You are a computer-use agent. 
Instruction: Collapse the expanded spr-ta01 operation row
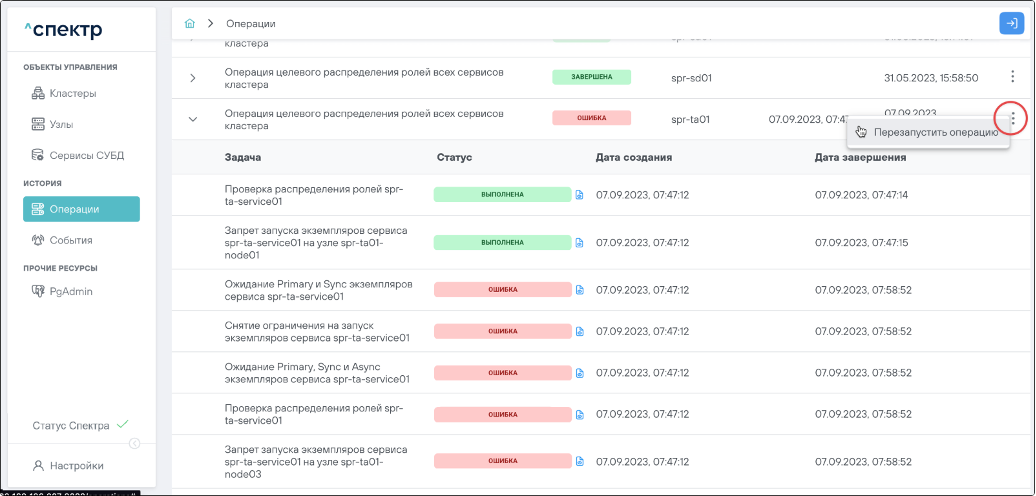[193, 120]
